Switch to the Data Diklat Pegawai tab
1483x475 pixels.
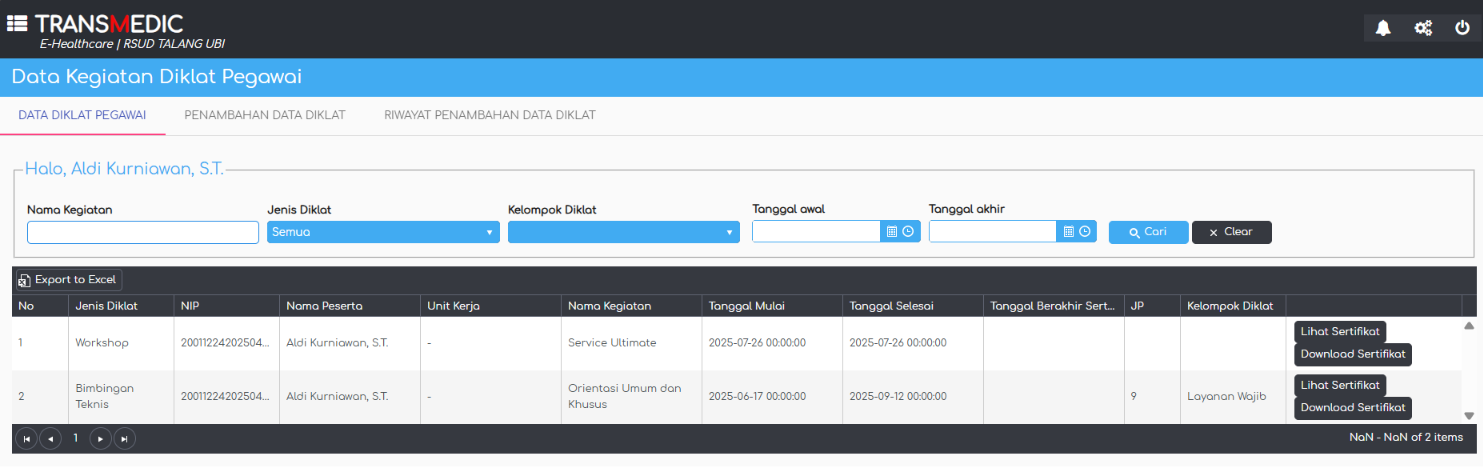[x=82, y=115]
